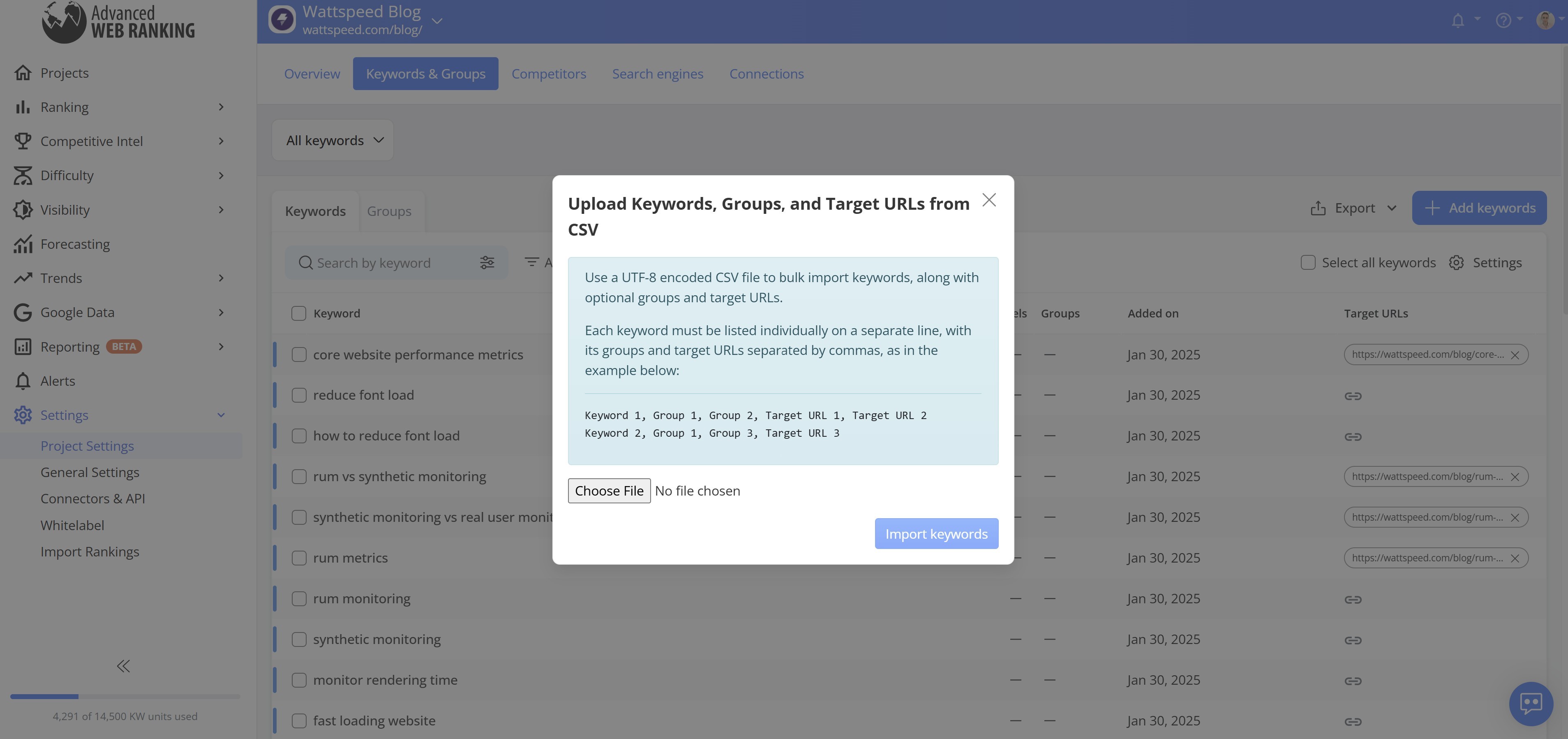This screenshot has height=739, width=1568.
Task: Click the Alerts bell icon in the sidebar
Action: (x=23, y=381)
